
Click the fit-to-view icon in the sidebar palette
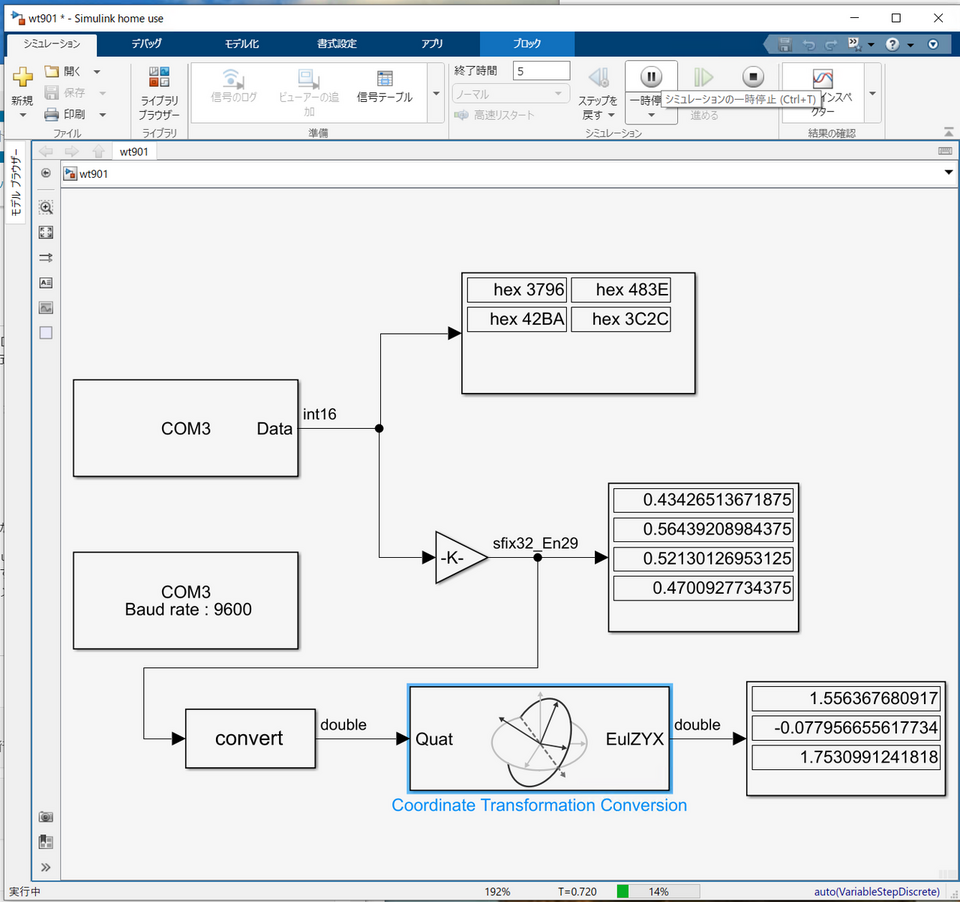pos(45,232)
